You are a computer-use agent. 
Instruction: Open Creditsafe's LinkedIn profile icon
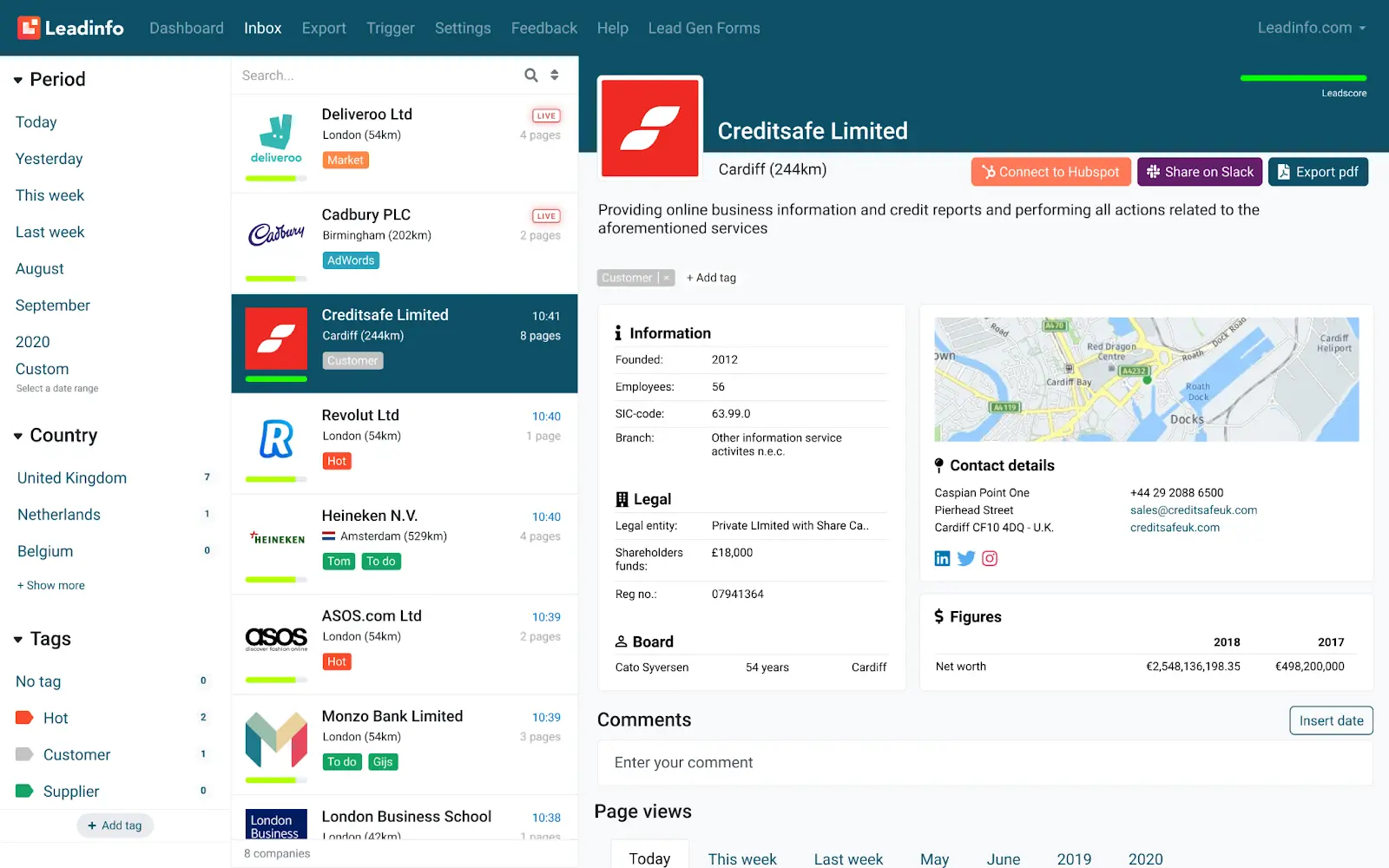click(942, 558)
